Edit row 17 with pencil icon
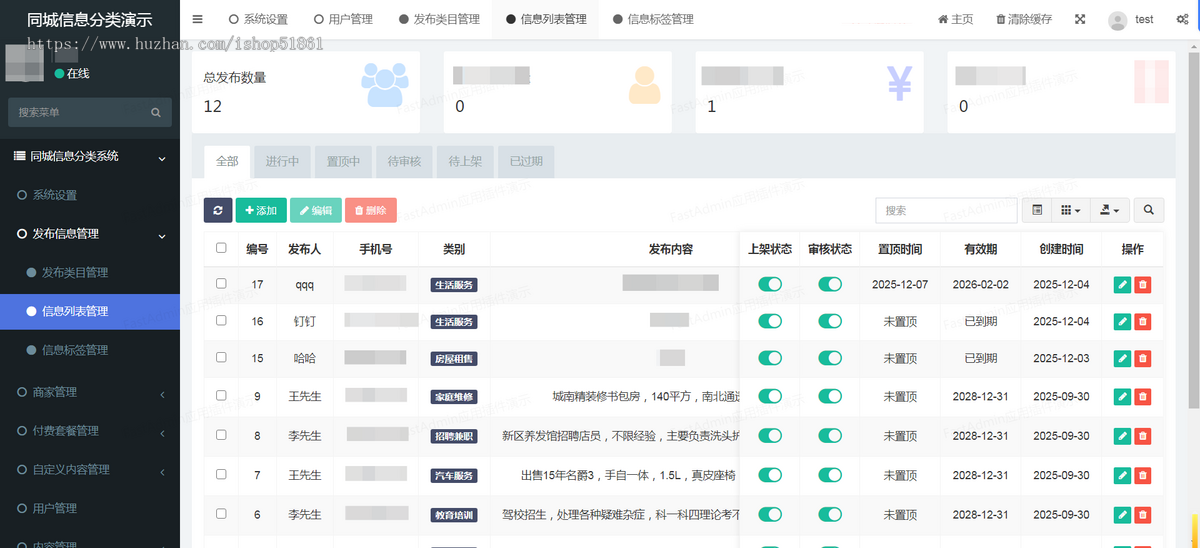This screenshot has width=1200, height=548. (1123, 285)
